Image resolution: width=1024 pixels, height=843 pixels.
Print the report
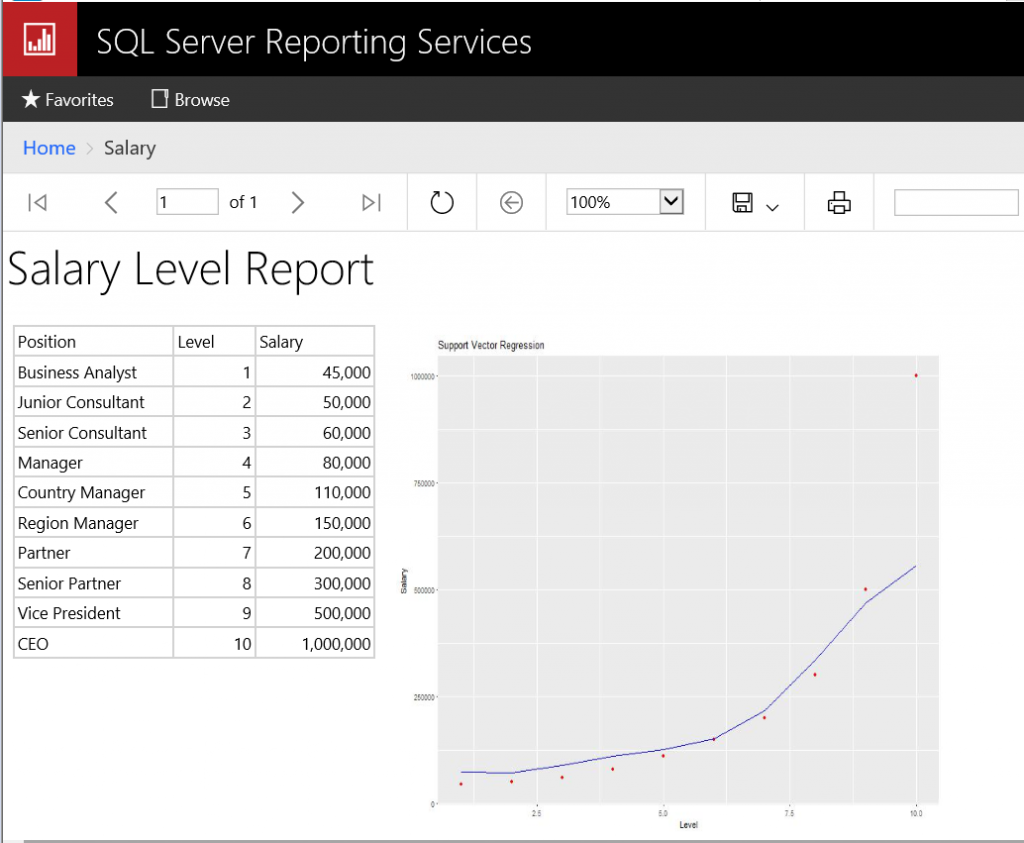point(839,202)
